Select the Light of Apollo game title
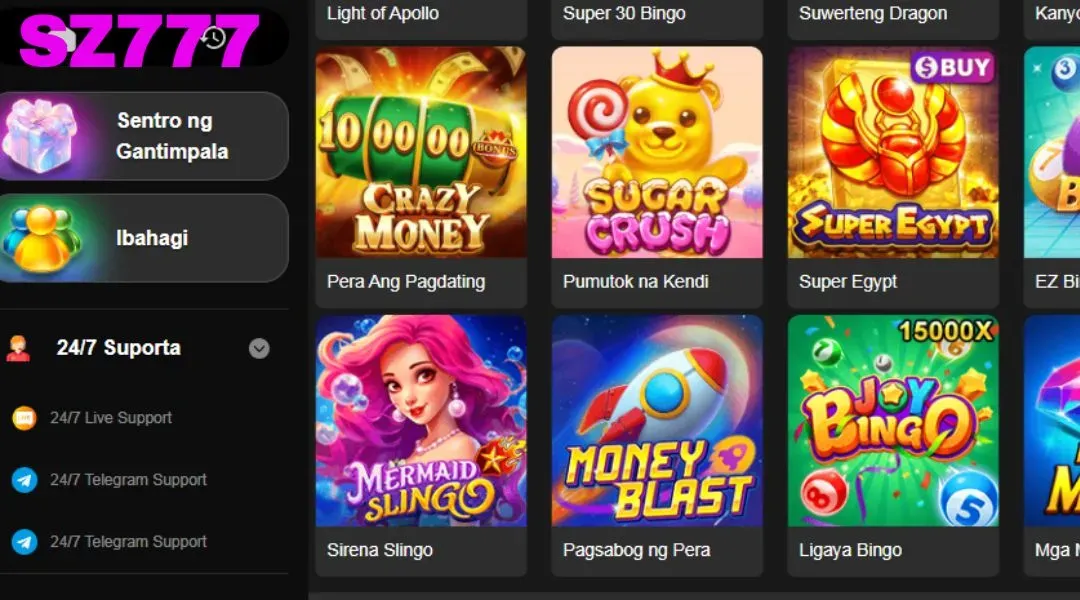Screen dimensions: 1080x600 point(383,14)
